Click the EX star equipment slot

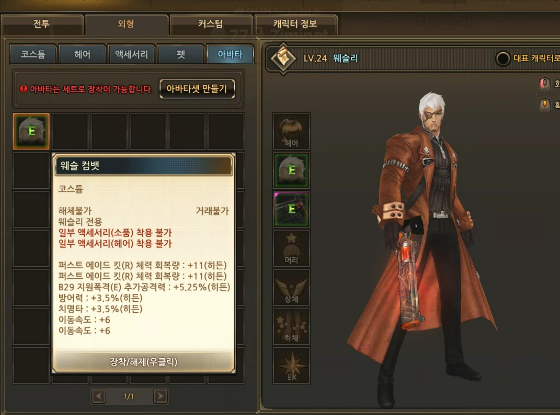pyautogui.click(x=291, y=365)
